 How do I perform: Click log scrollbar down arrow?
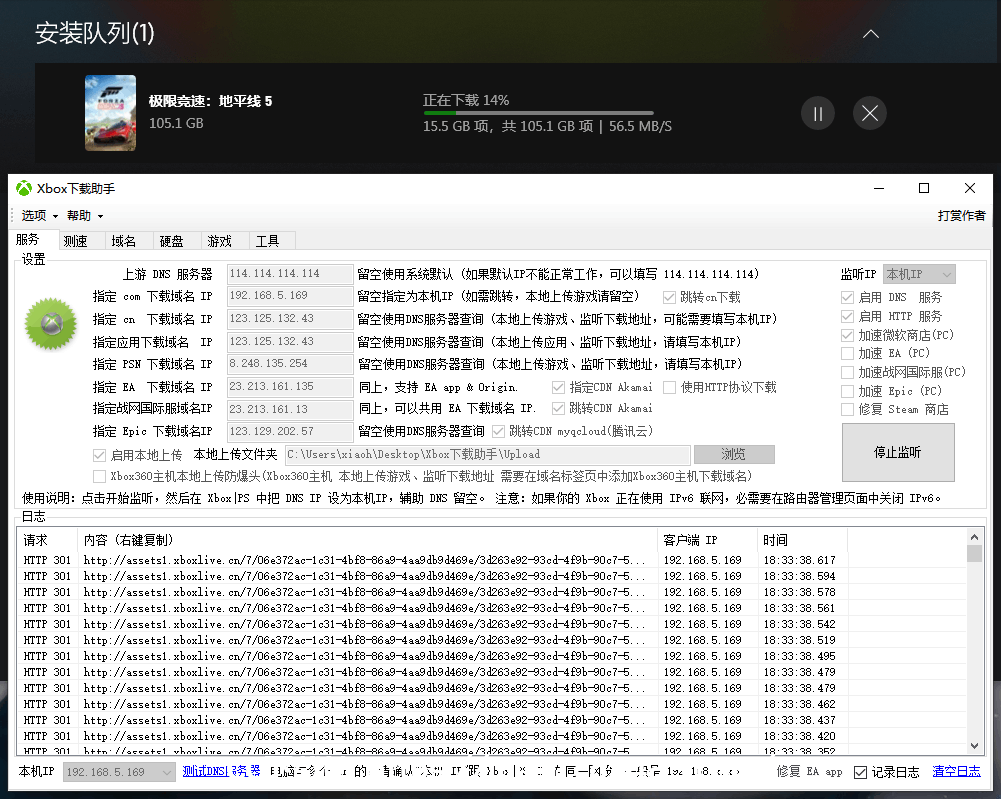(974, 745)
